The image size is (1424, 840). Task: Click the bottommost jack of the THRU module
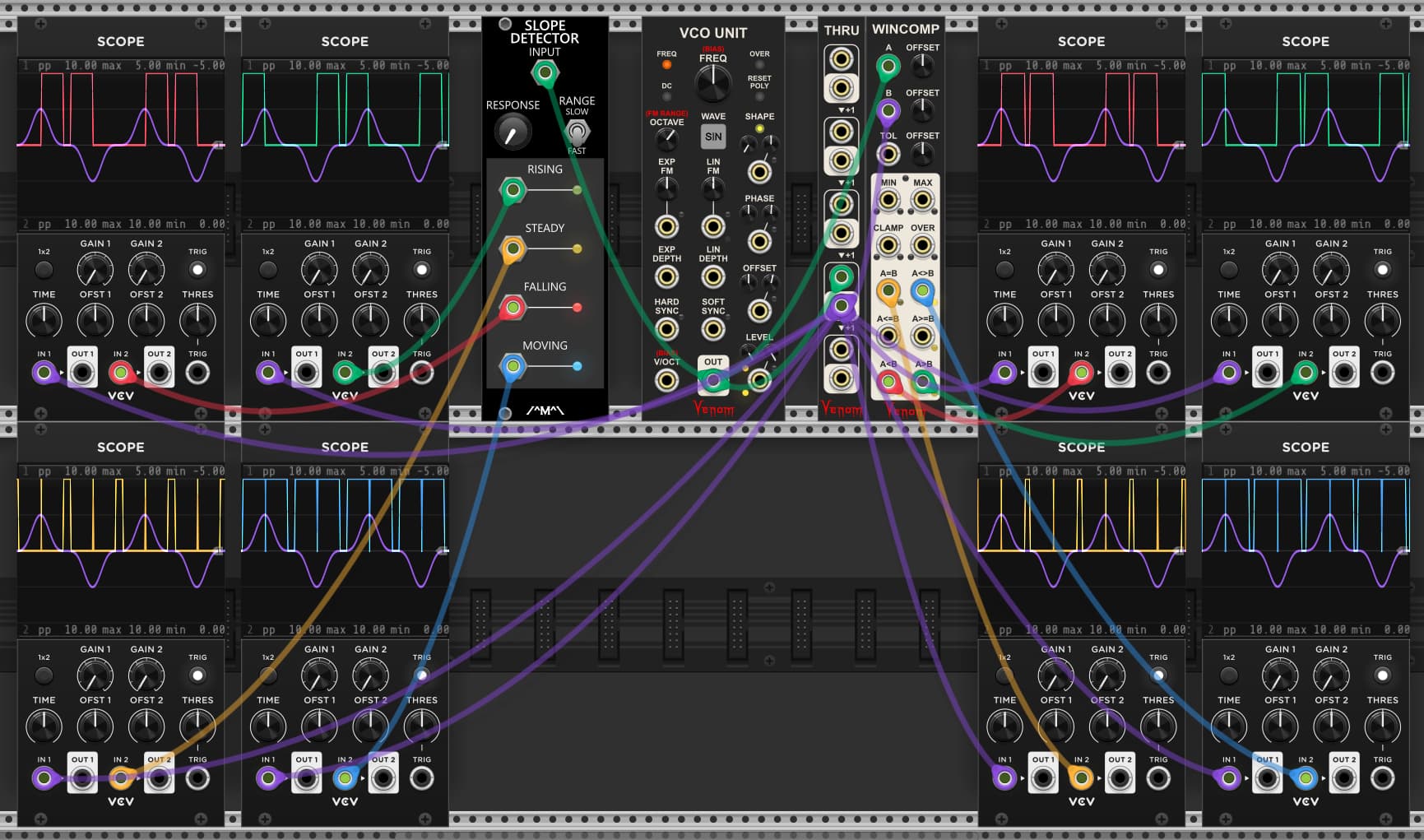pos(841,378)
